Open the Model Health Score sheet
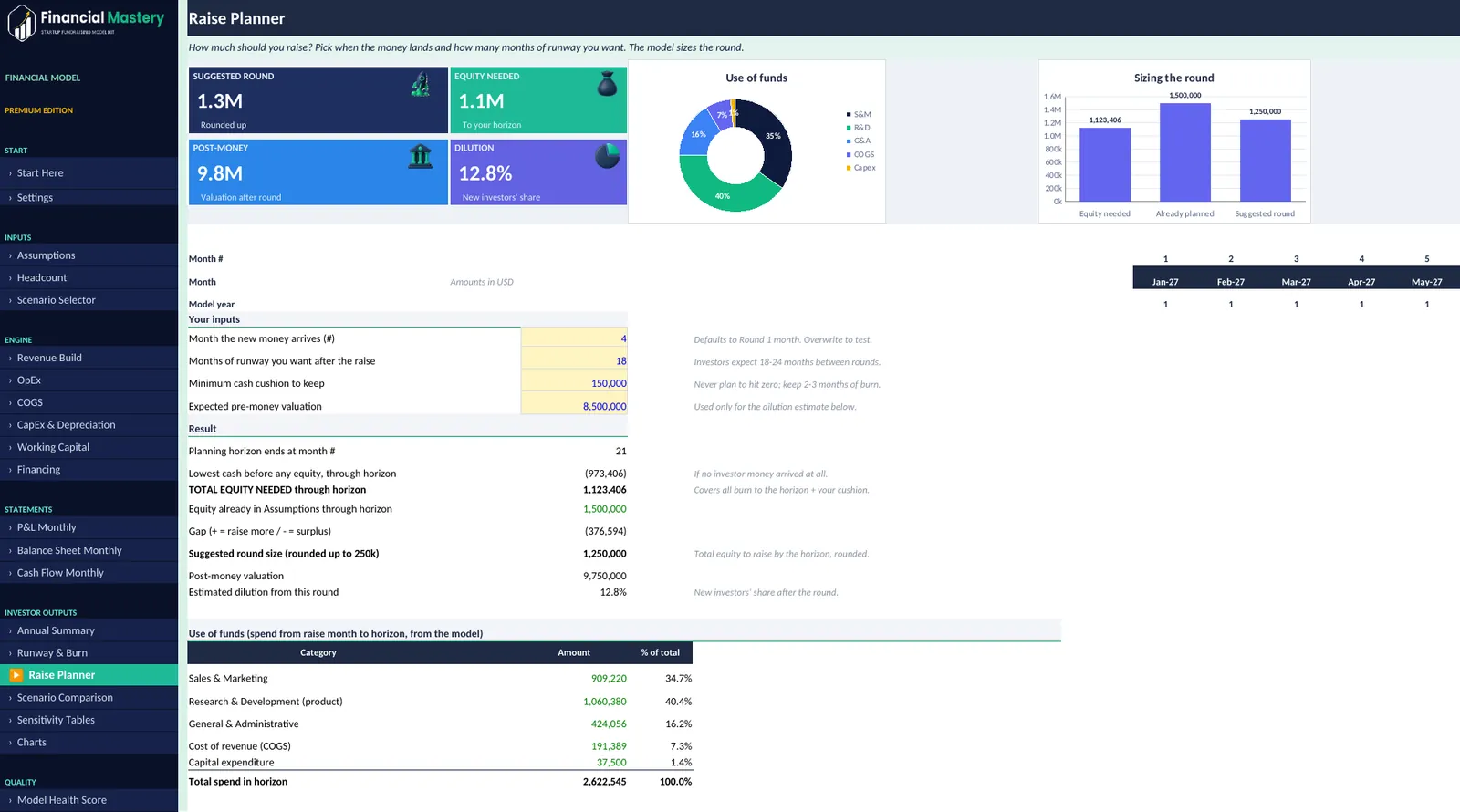The height and width of the screenshot is (812, 1460). click(89, 800)
